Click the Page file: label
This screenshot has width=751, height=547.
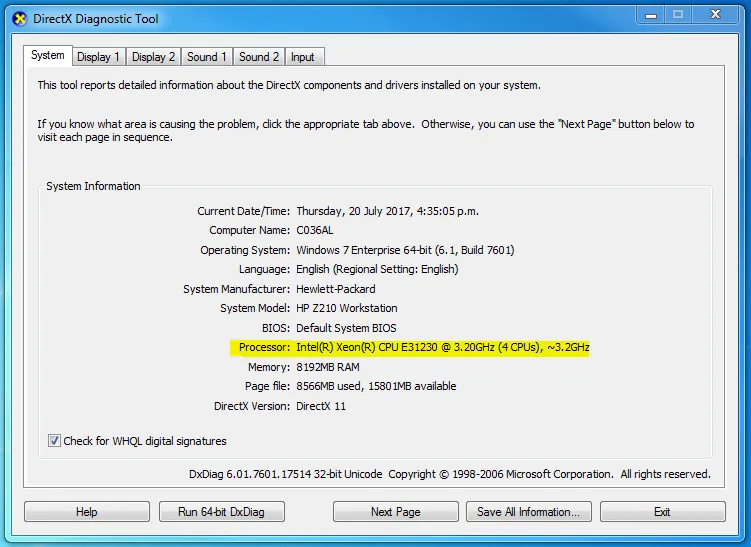[267, 387]
